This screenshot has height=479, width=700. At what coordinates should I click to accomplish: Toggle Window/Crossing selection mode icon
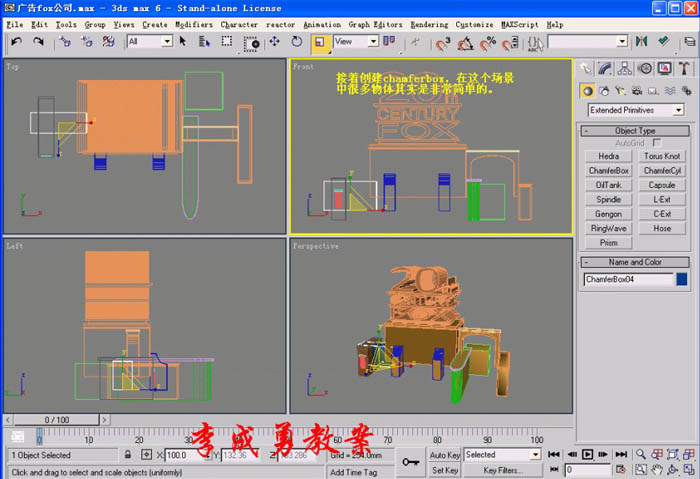coord(251,43)
